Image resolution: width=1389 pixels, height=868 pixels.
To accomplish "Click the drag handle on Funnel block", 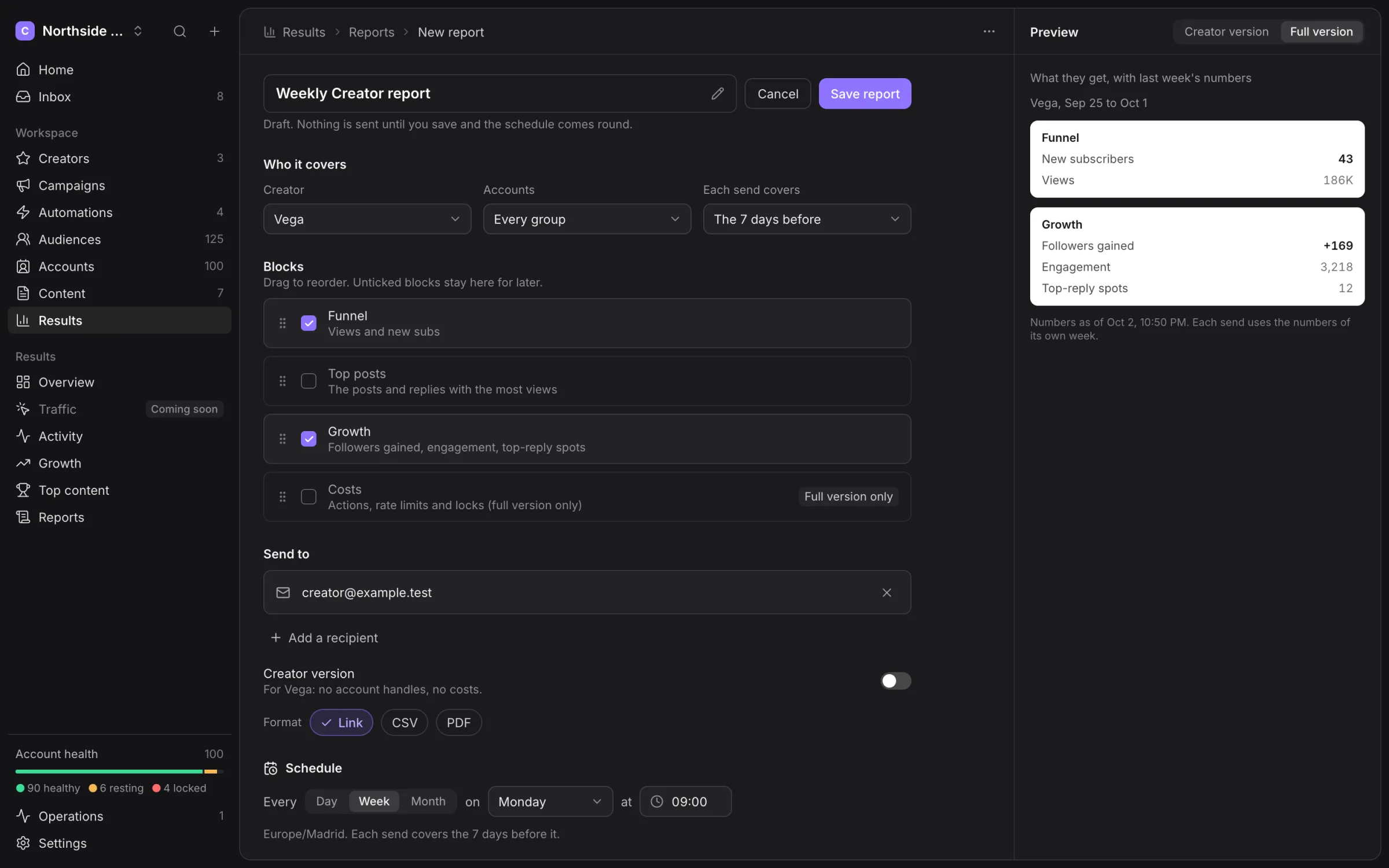I will (x=282, y=323).
